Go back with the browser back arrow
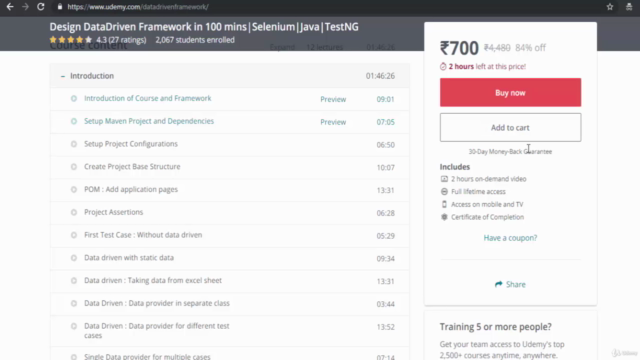640x360 pixels. click(x=10, y=7)
